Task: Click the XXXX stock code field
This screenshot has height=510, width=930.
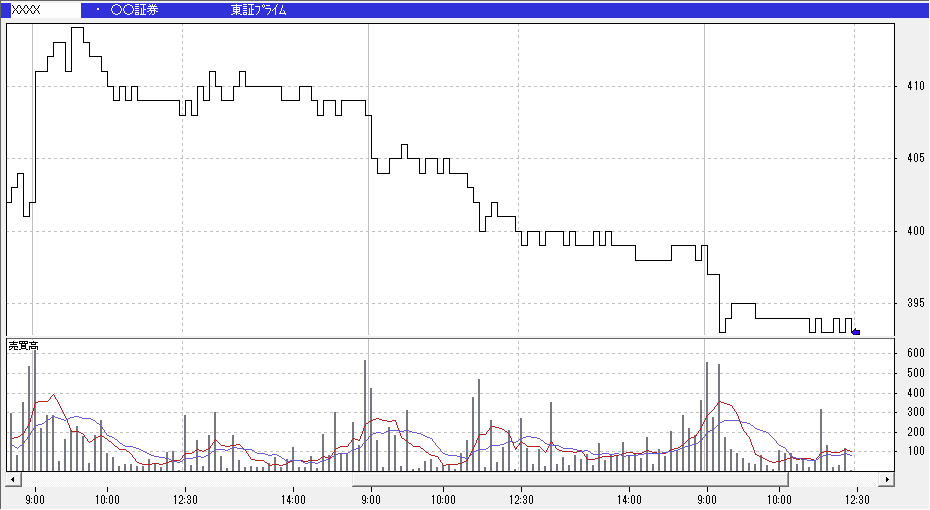Action: pos(45,10)
